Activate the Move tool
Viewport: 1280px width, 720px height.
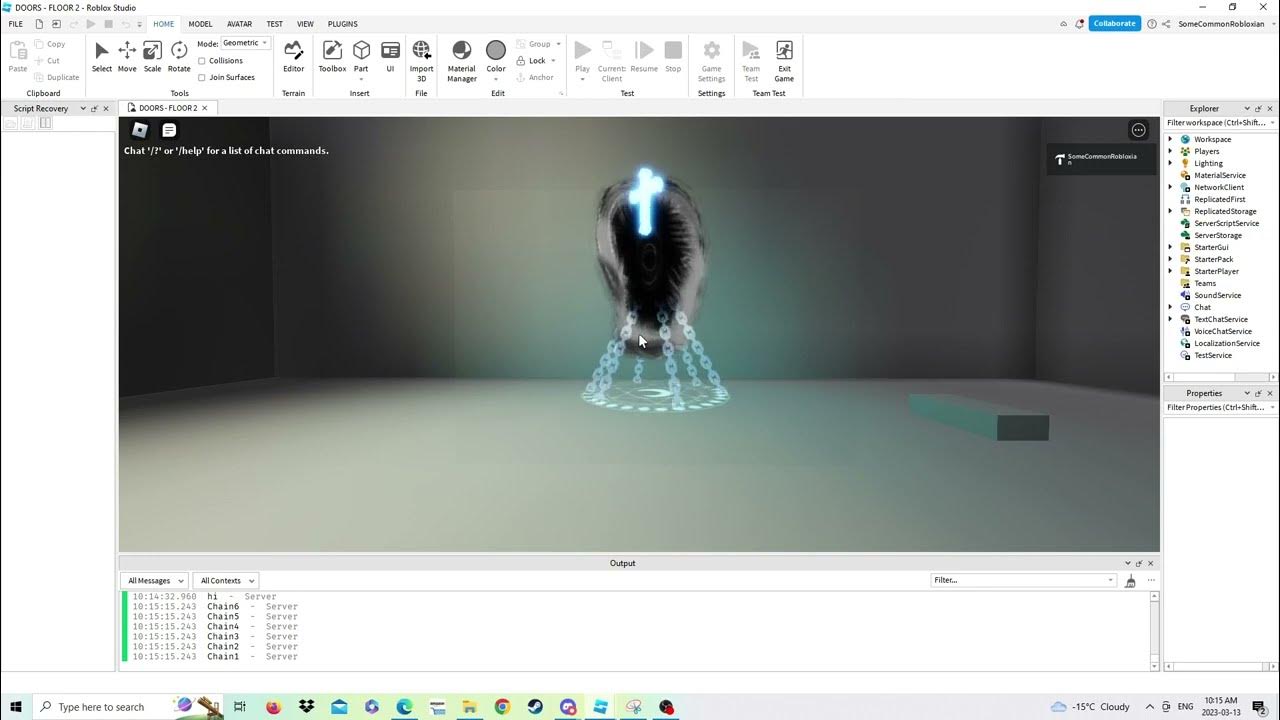point(127,56)
